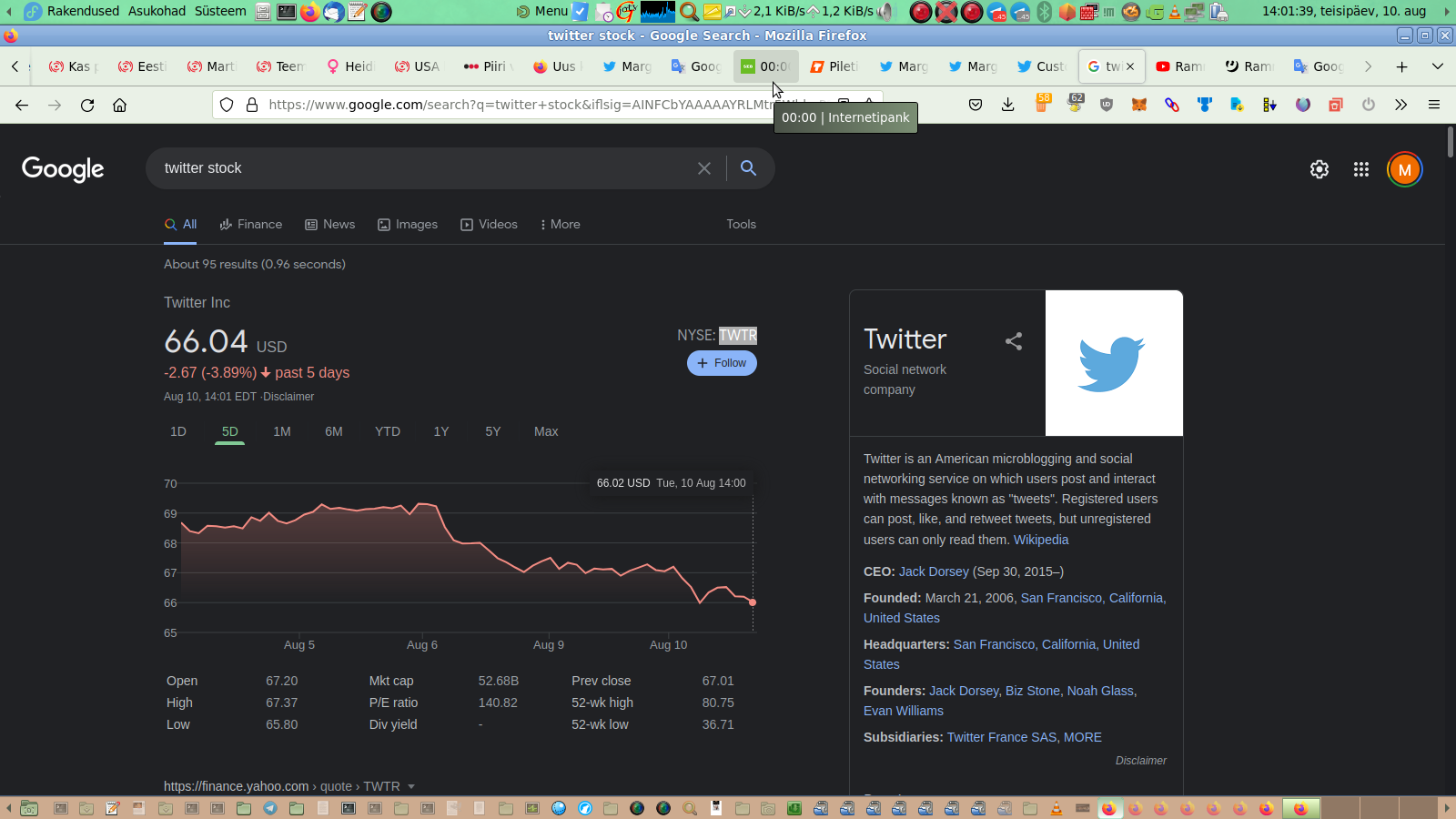This screenshot has height=819, width=1456.
Task: Open the stock quote Disclaimer link
Action: [288, 397]
